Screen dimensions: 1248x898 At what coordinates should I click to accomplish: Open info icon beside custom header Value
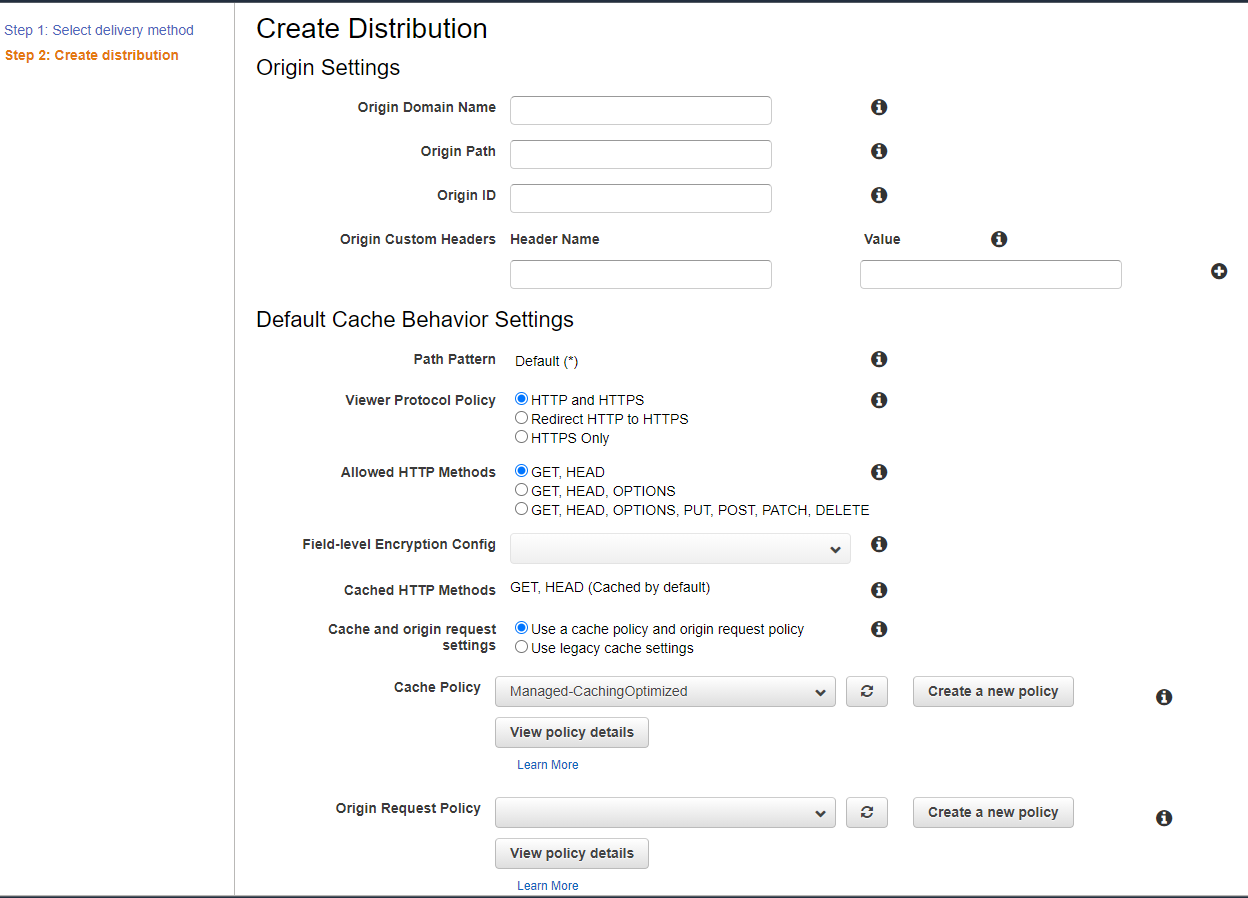point(999,239)
